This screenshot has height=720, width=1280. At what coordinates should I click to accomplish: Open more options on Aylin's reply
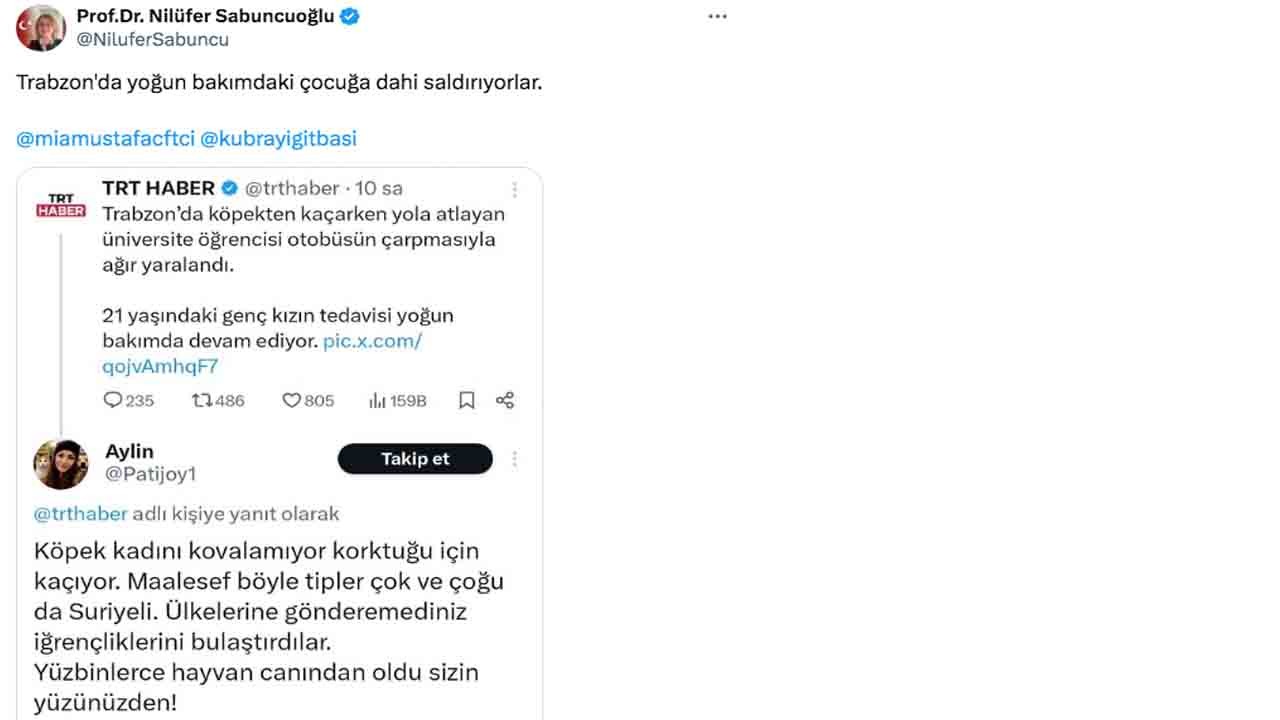[515, 459]
